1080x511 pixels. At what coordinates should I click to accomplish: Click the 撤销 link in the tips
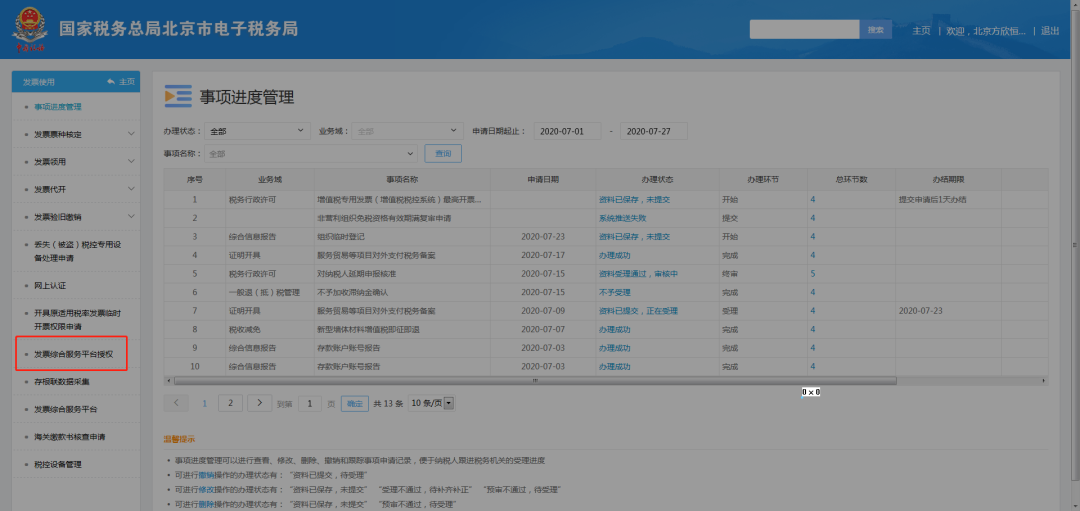pos(206,475)
